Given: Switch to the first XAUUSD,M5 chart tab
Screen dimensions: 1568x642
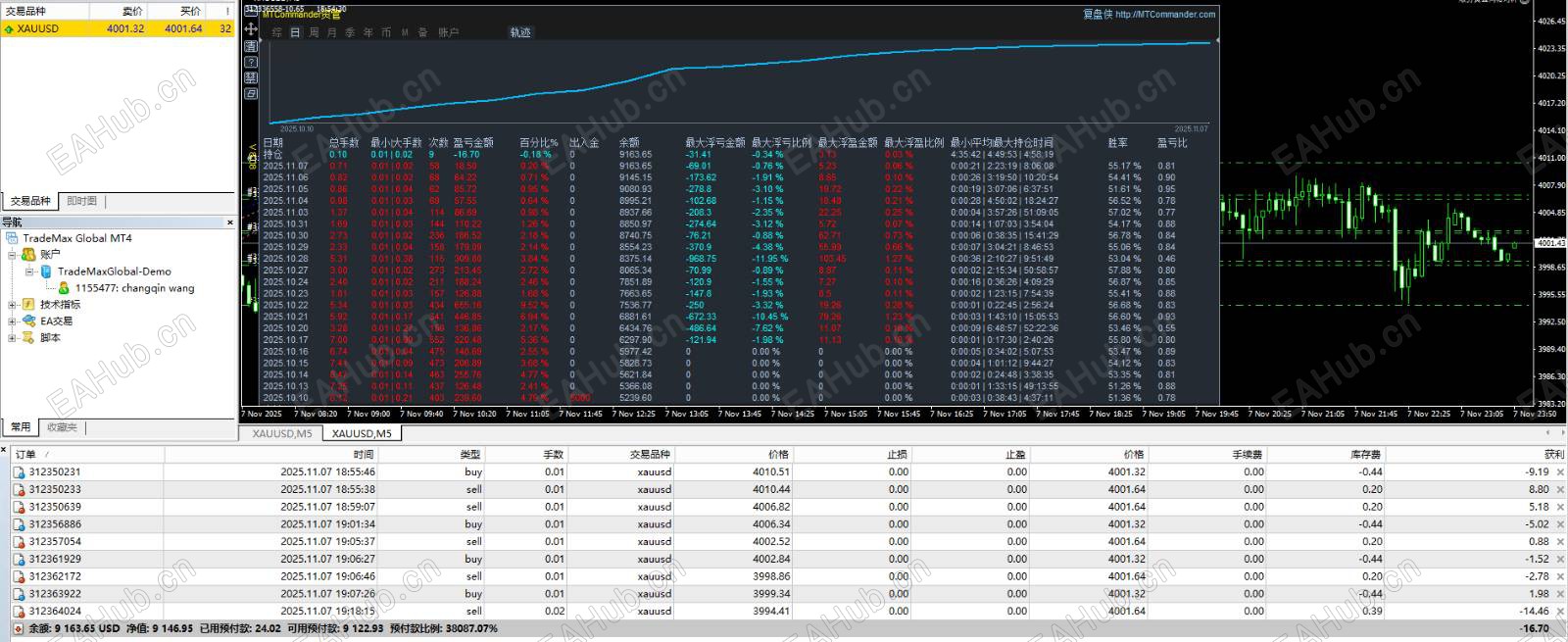Looking at the screenshot, I should coord(281,433).
